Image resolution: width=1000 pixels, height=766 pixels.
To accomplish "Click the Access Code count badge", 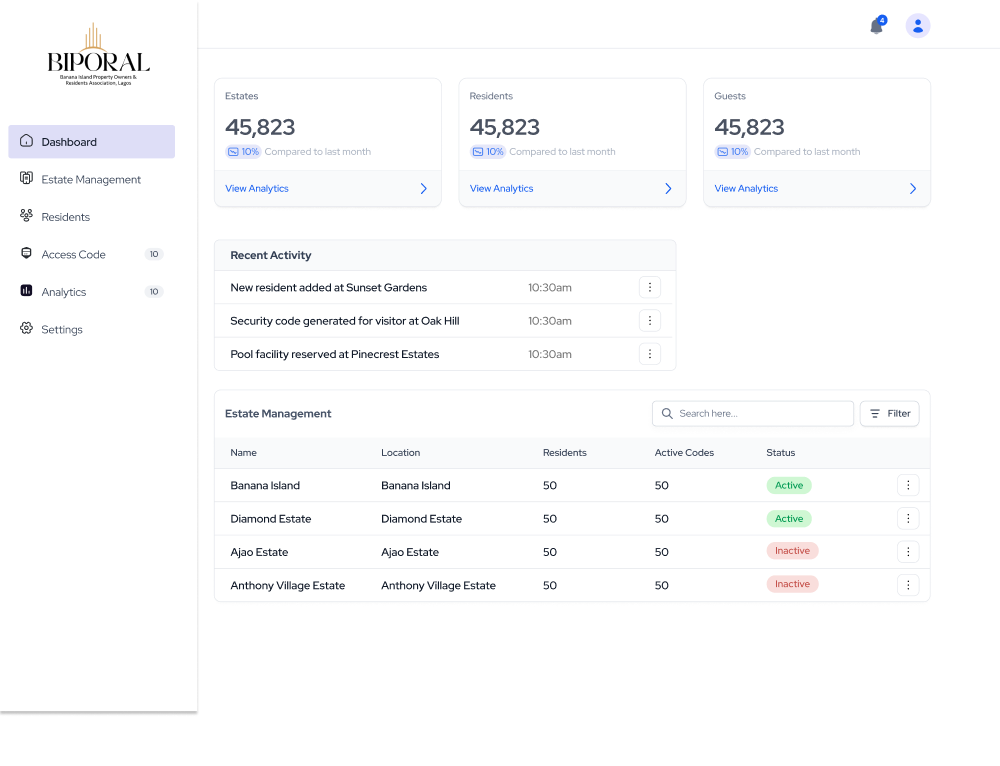I will (154, 254).
